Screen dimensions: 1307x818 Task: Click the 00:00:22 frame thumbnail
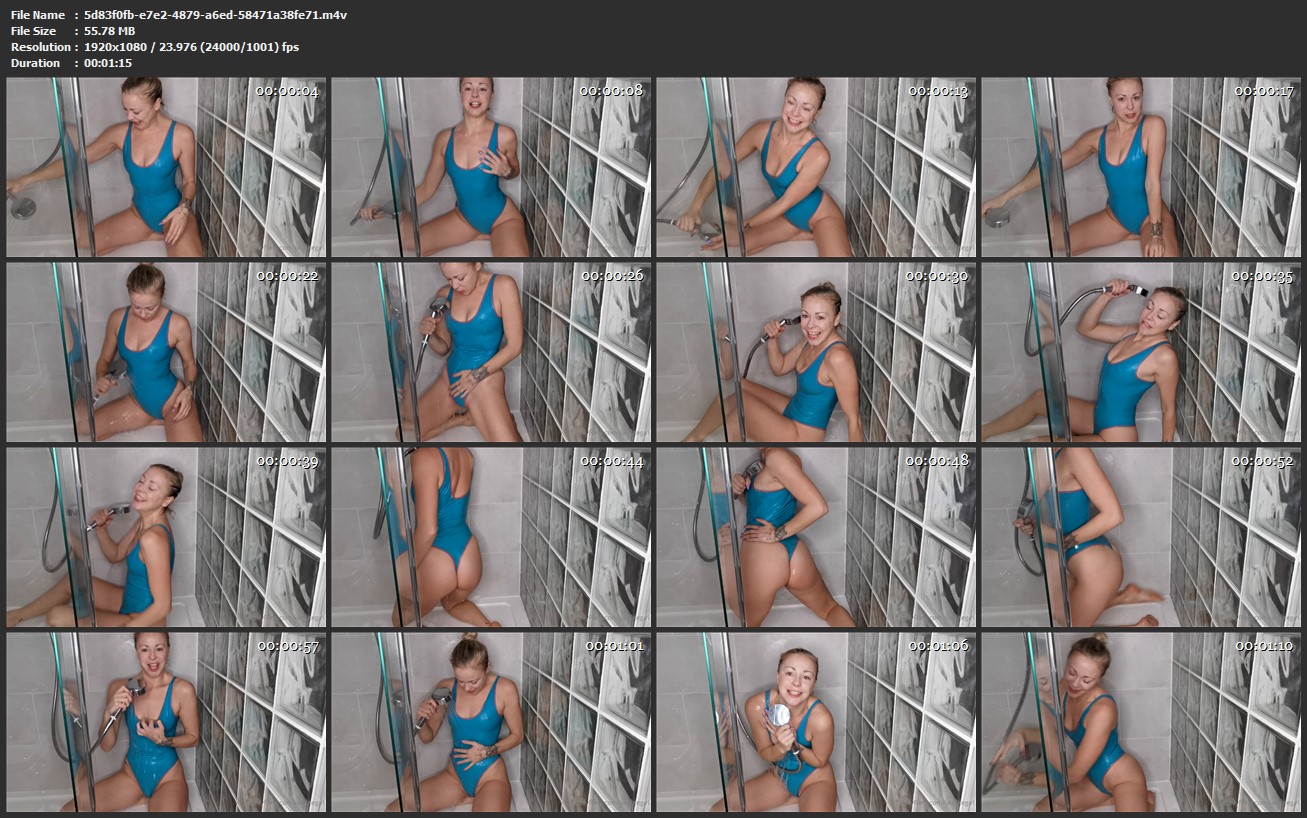[x=166, y=352]
